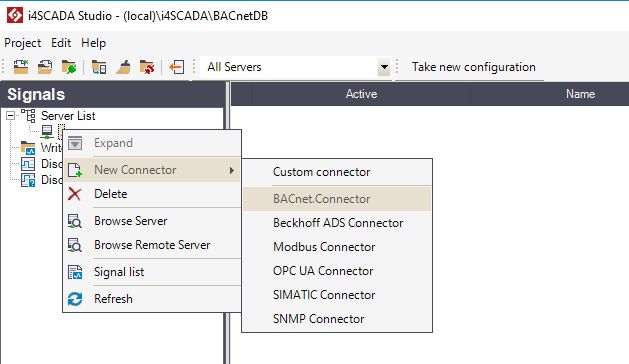Choose Delete in the context menu
Viewport: 629px width, 364px height.
coord(152,194)
